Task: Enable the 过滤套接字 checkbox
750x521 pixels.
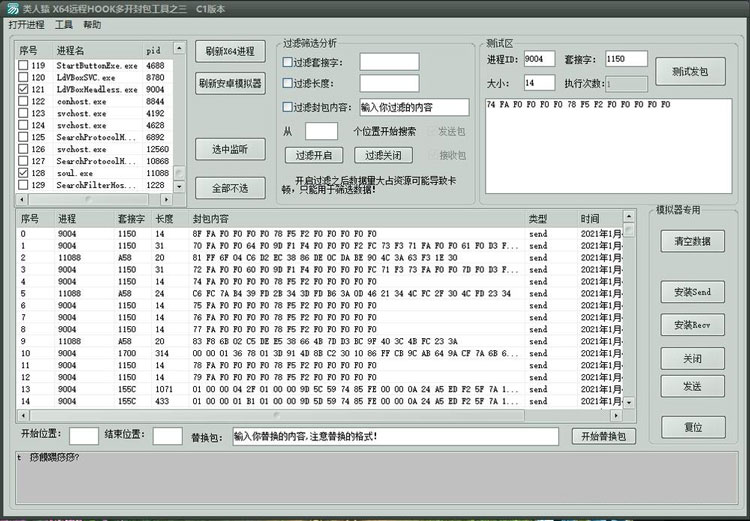Action: tap(288, 62)
